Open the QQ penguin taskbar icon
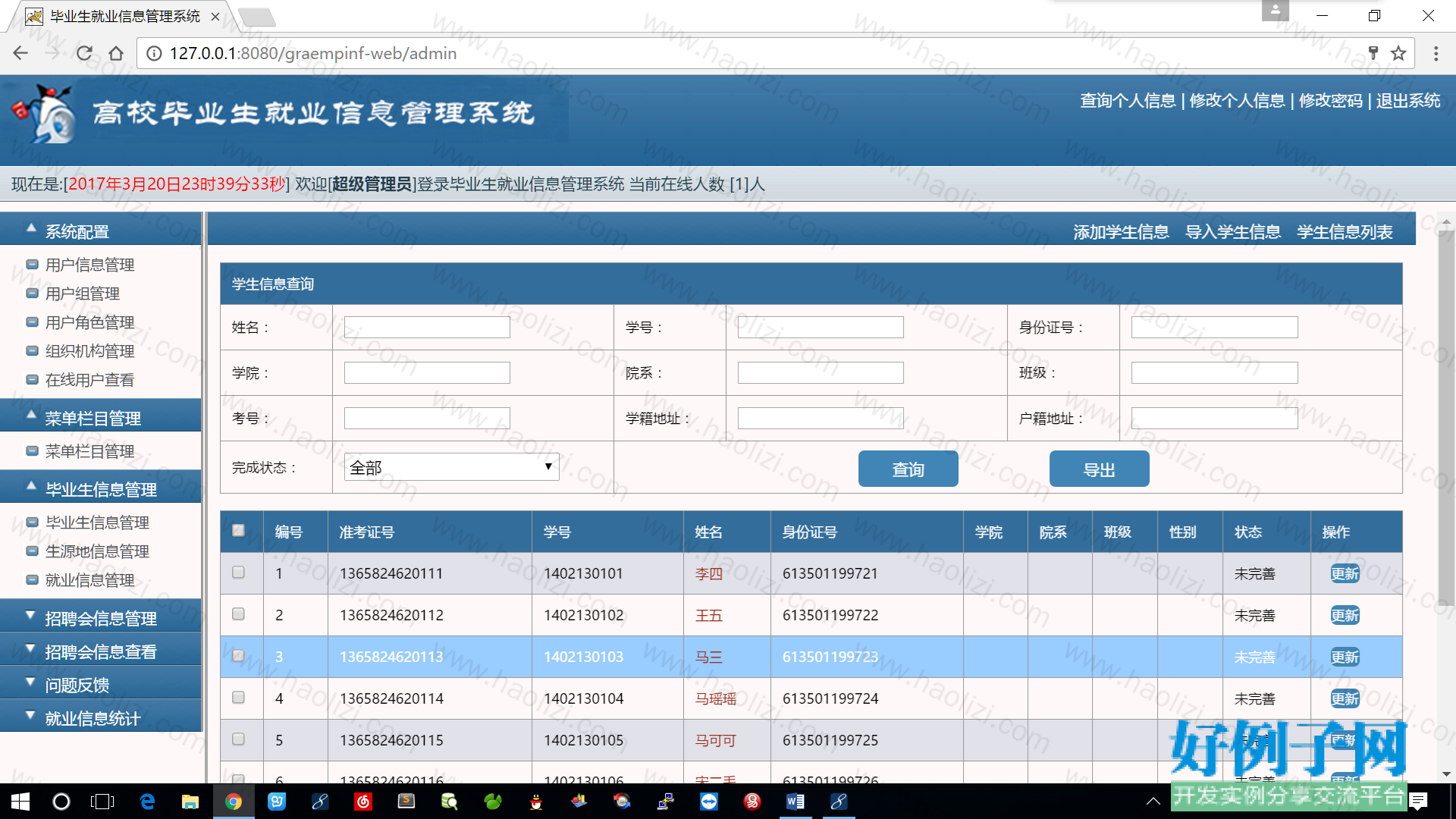The height and width of the screenshot is (819, 1456). 536,802
